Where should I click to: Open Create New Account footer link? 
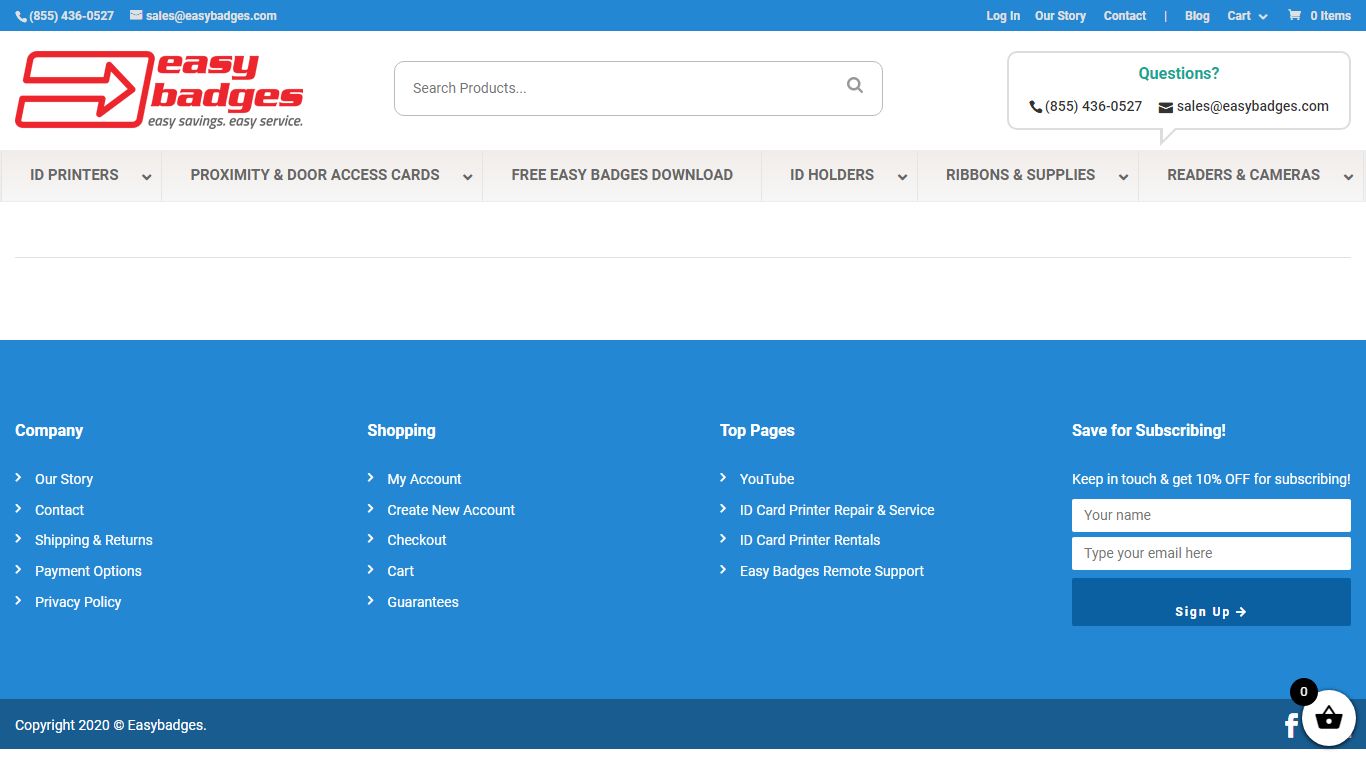pyautogui.click(x=451, y=510)
